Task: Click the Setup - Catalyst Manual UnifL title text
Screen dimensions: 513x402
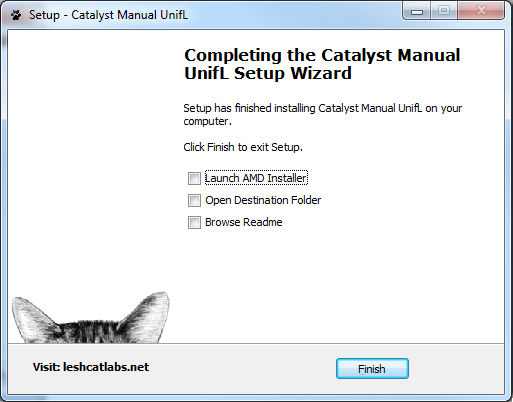Action: tap(108, 15)
